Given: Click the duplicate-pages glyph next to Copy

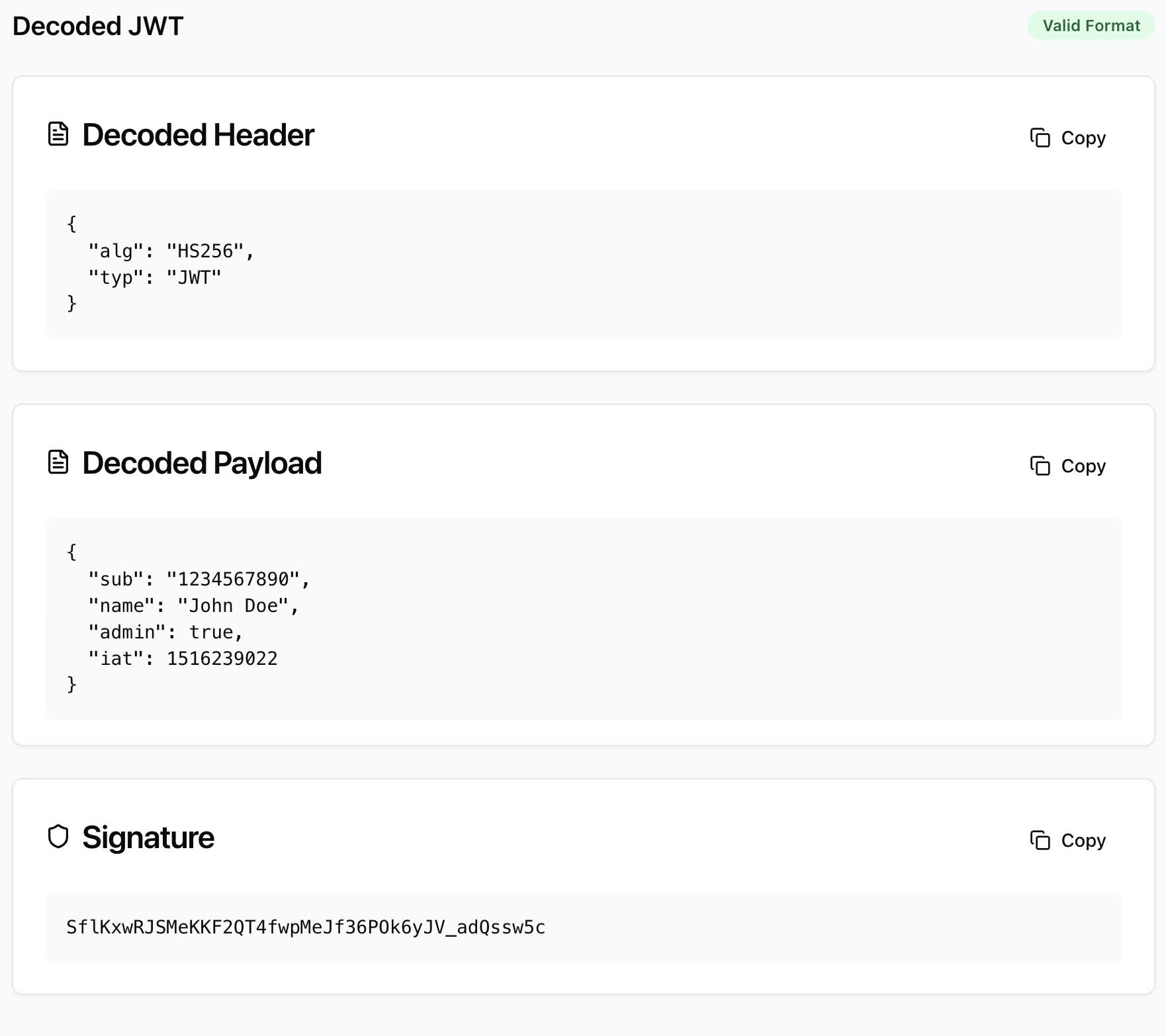Looking at the screenshot, I should [x=1040, y=138].
